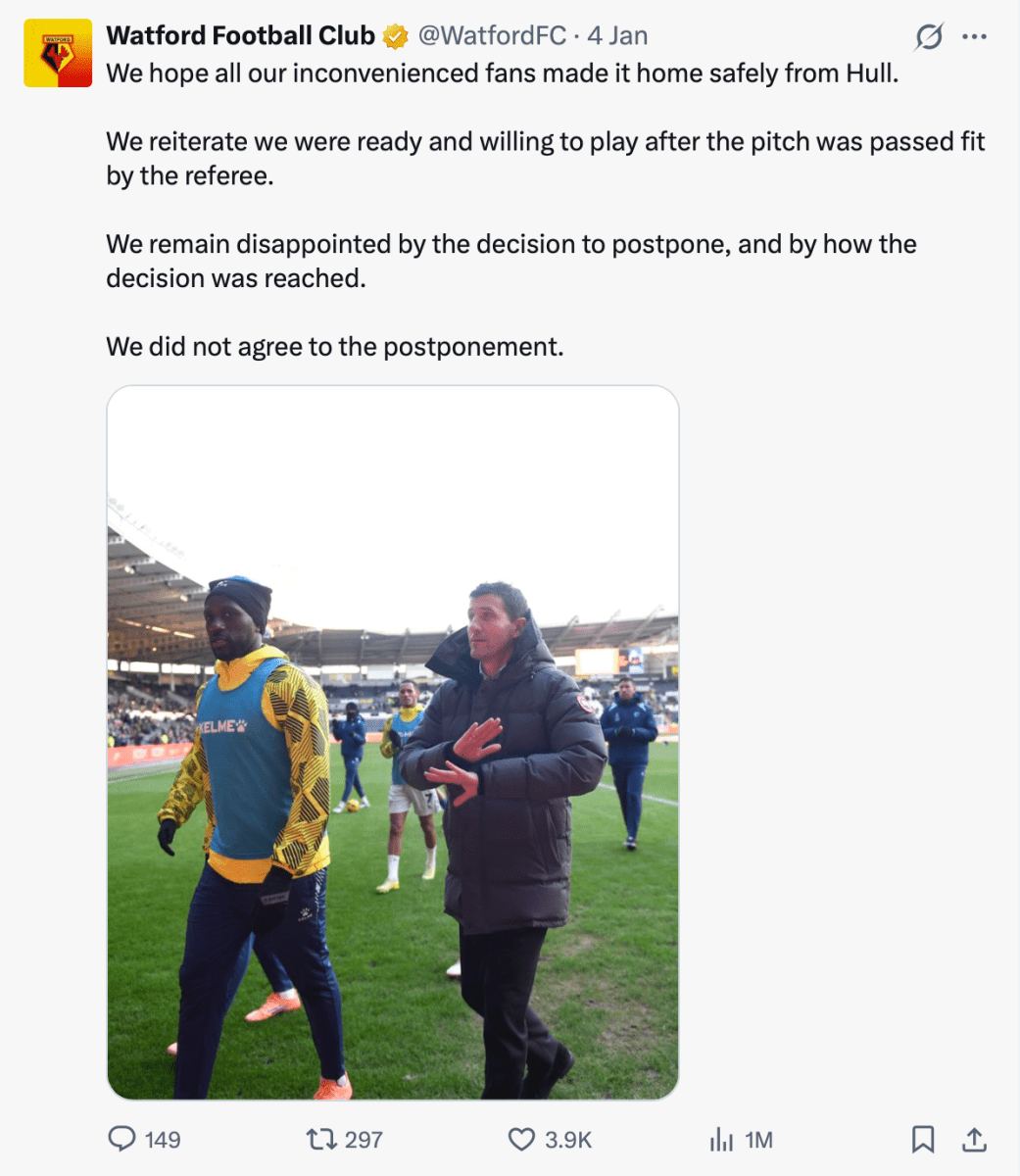Image resolution: width=1020 pixels, height=1176 pixels.
Task: Open the three-dot more options menu
Action: click(974, 37)
